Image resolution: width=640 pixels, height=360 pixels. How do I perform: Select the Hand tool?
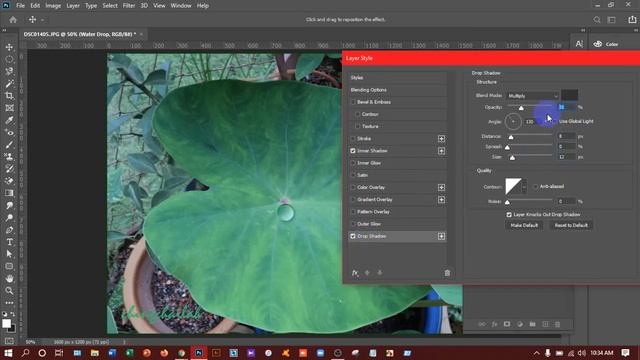click(9, 278)
